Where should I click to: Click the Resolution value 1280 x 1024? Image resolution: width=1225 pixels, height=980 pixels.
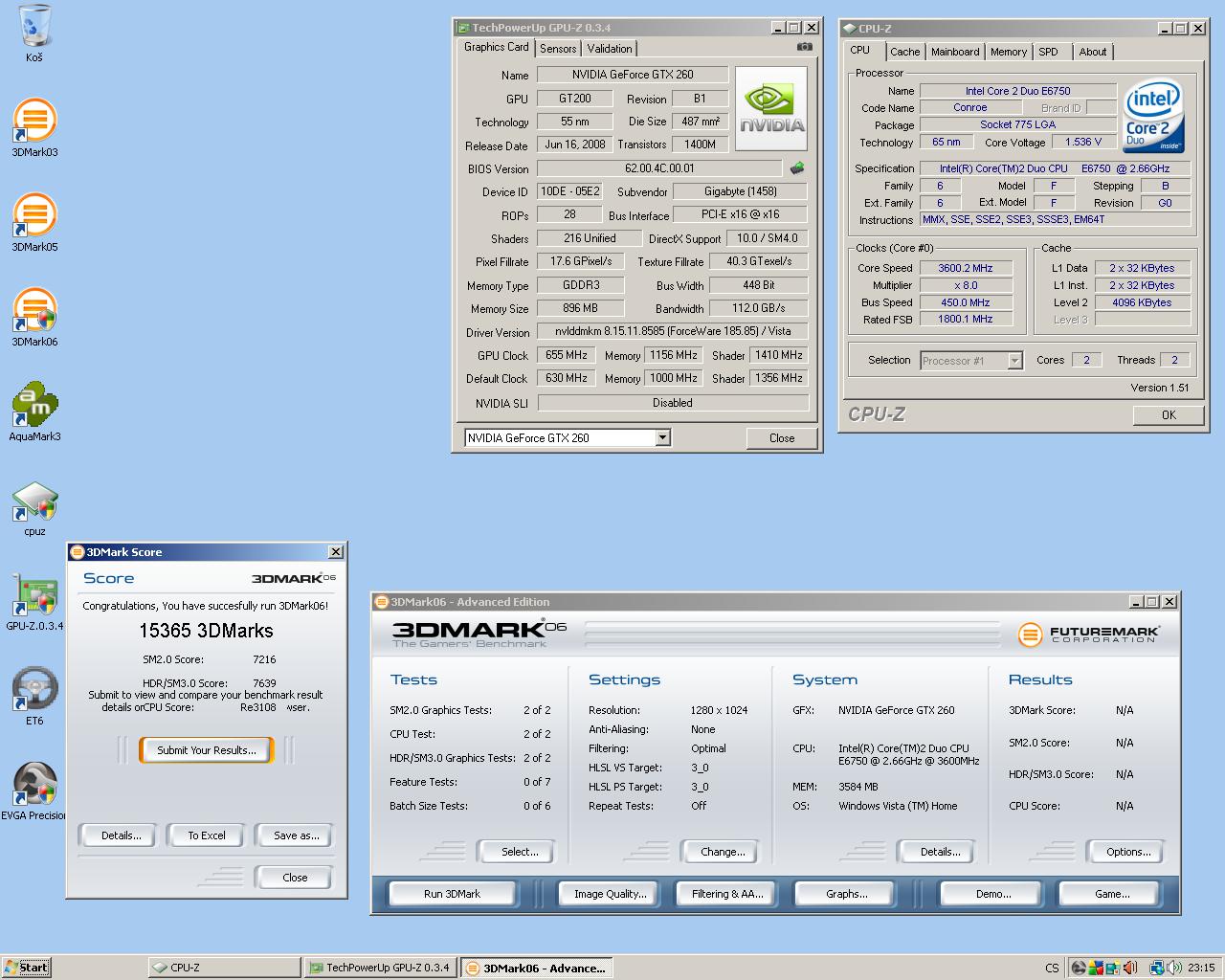point(719,710)
